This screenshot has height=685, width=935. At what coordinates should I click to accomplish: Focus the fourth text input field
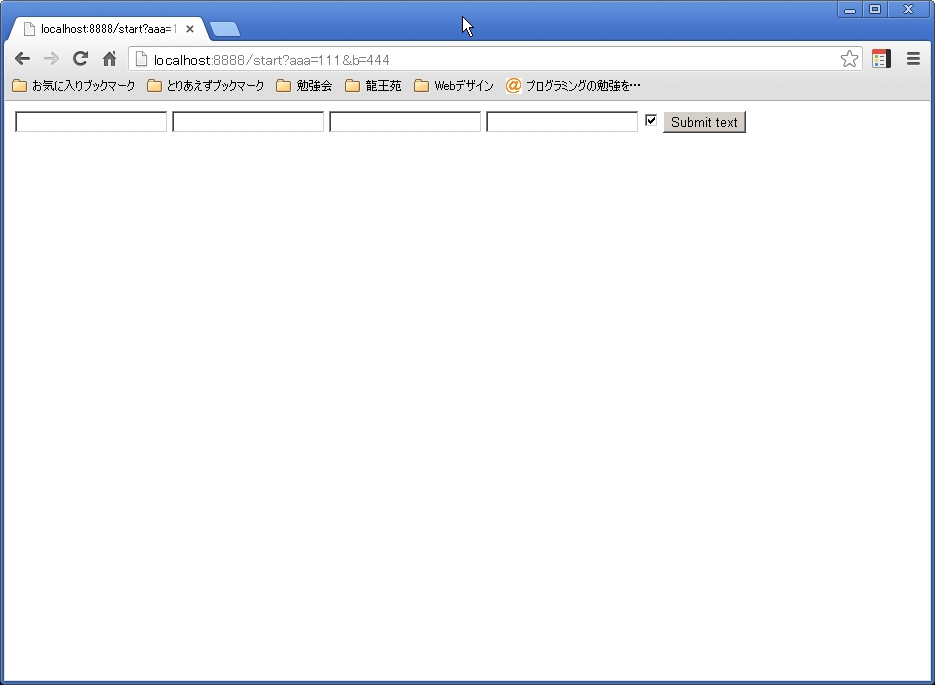click(562, 122)
